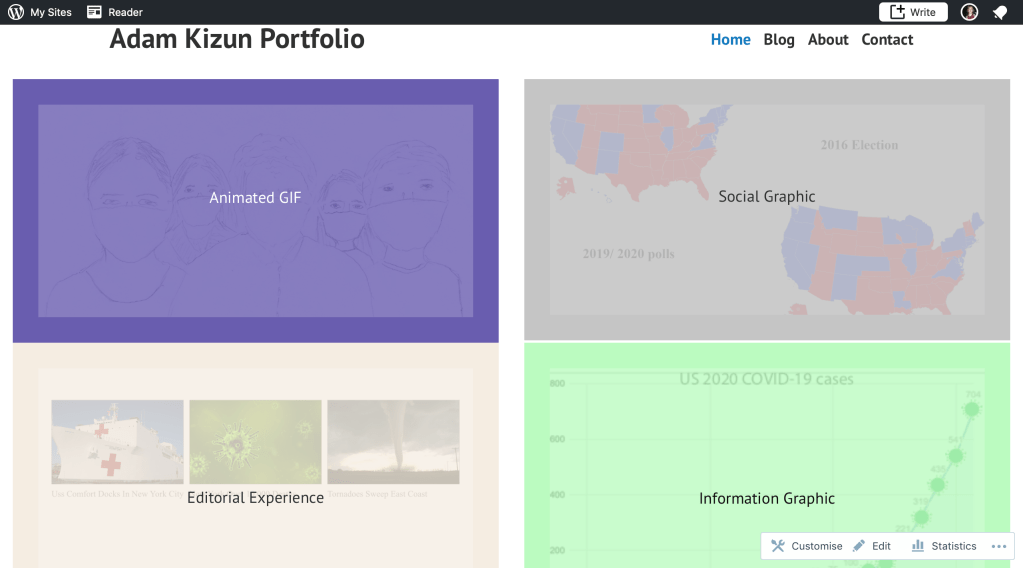Click the user avatar profile icon

[969, 12]
